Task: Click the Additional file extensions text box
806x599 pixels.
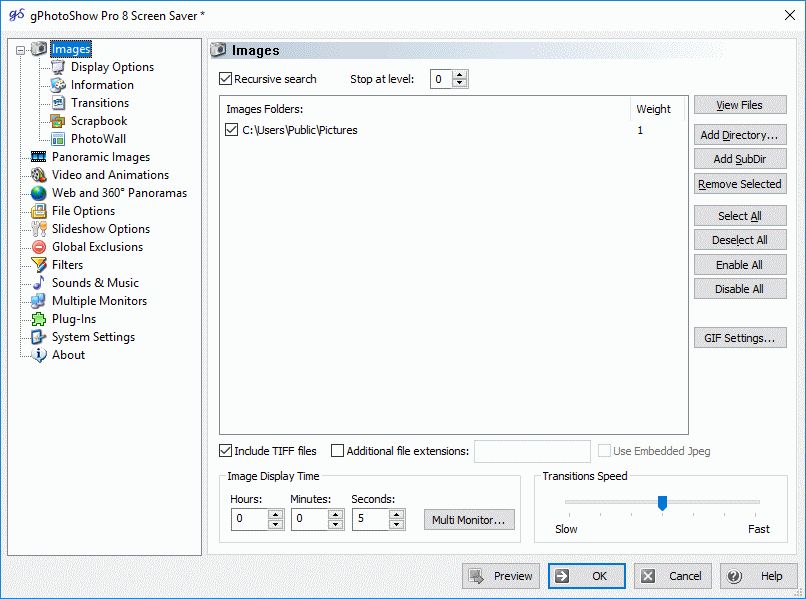Action: tap(532, 451)
